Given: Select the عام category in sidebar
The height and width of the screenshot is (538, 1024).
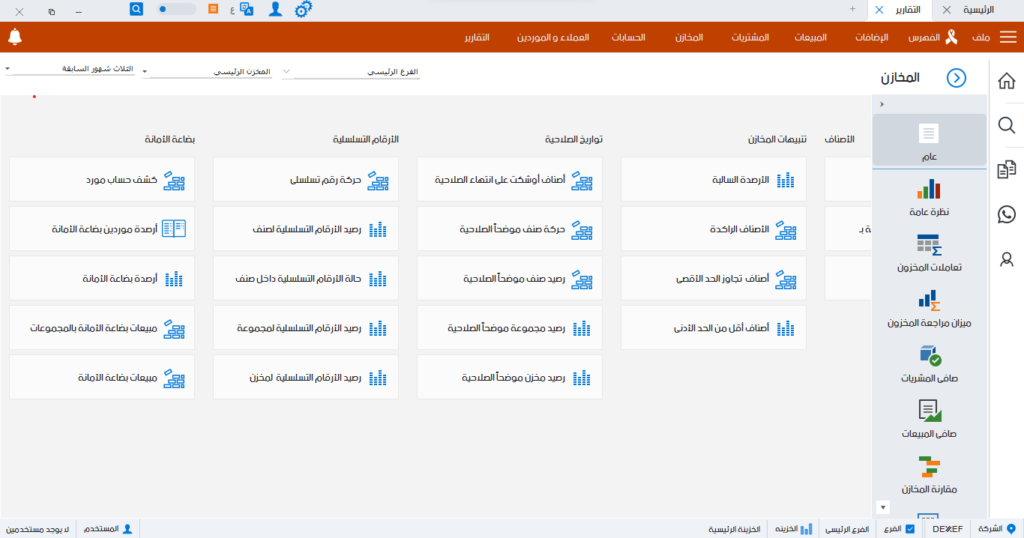Looking at the screenshot, I should (x=929, y=140).
